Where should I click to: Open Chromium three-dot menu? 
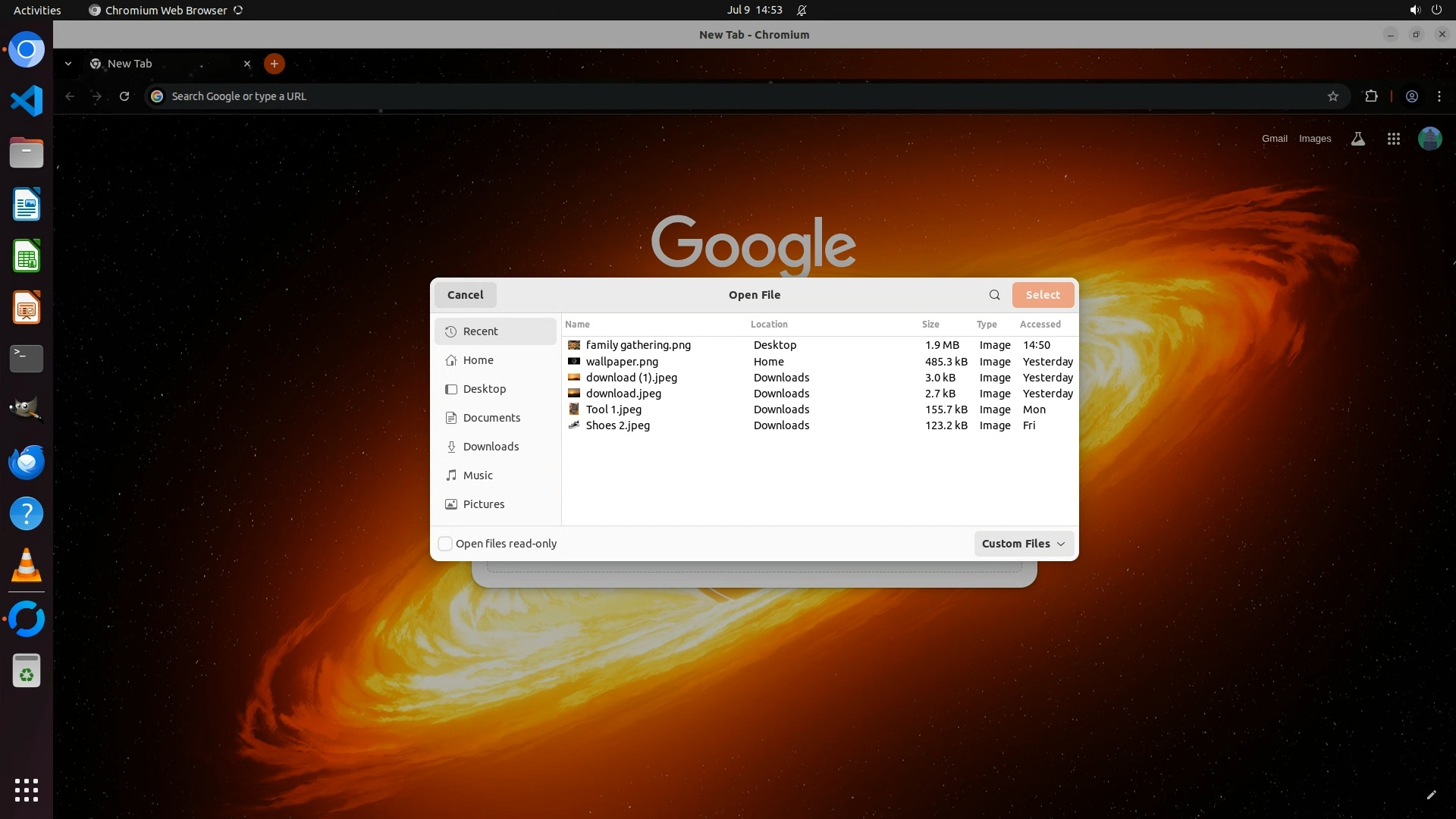coord(1439,96)
